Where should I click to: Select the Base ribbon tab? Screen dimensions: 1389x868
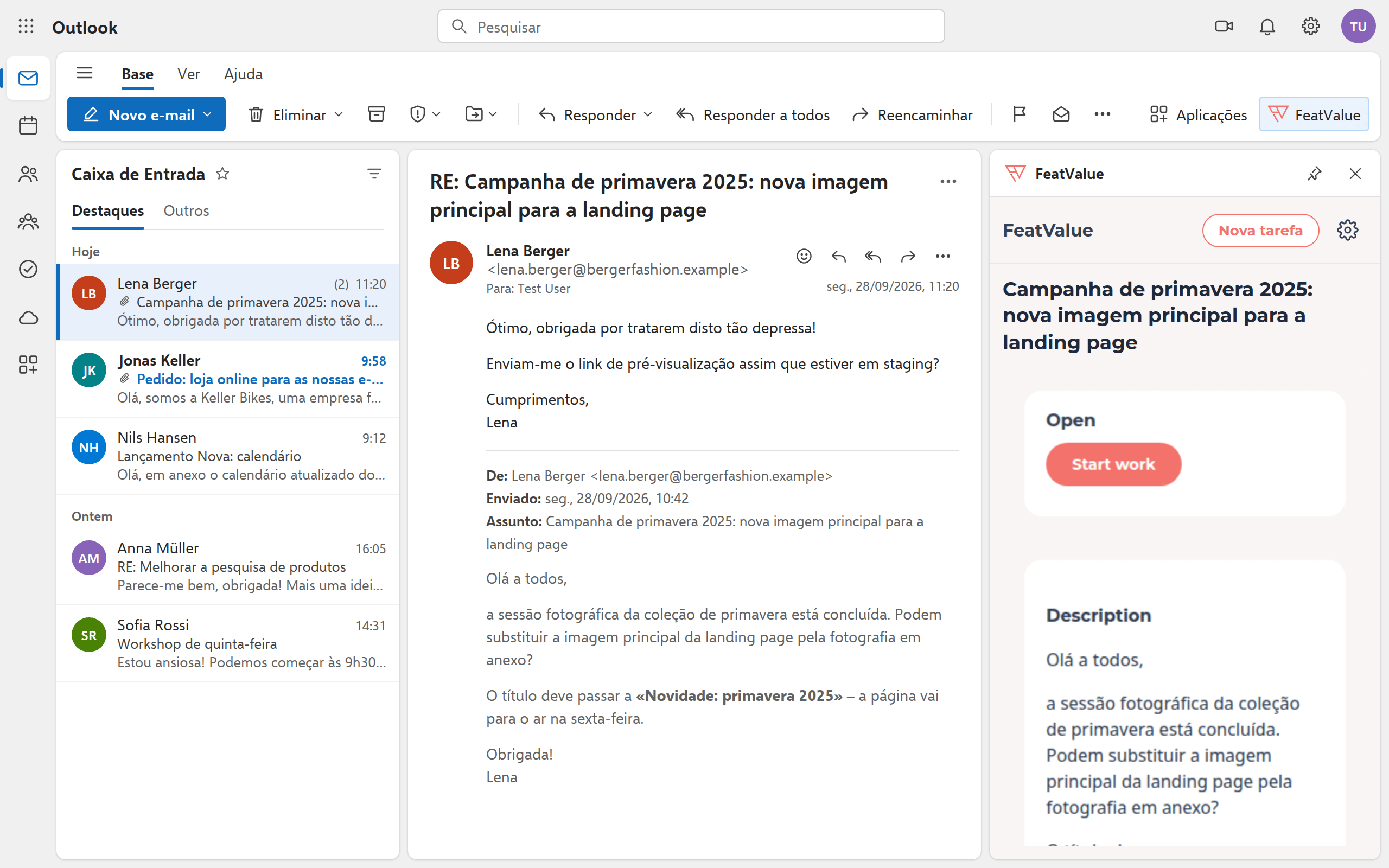[x=137, y=74]
